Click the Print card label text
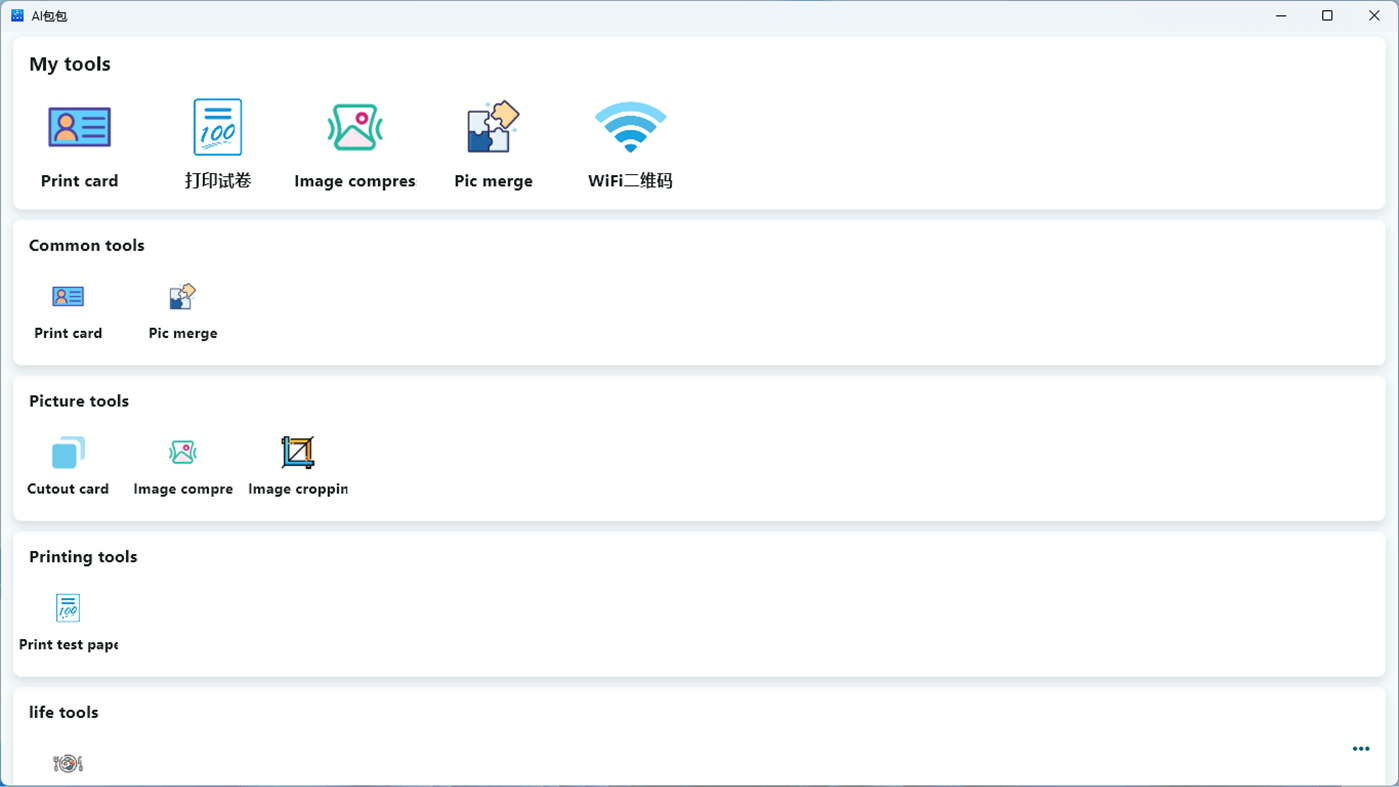 (79, 181)
